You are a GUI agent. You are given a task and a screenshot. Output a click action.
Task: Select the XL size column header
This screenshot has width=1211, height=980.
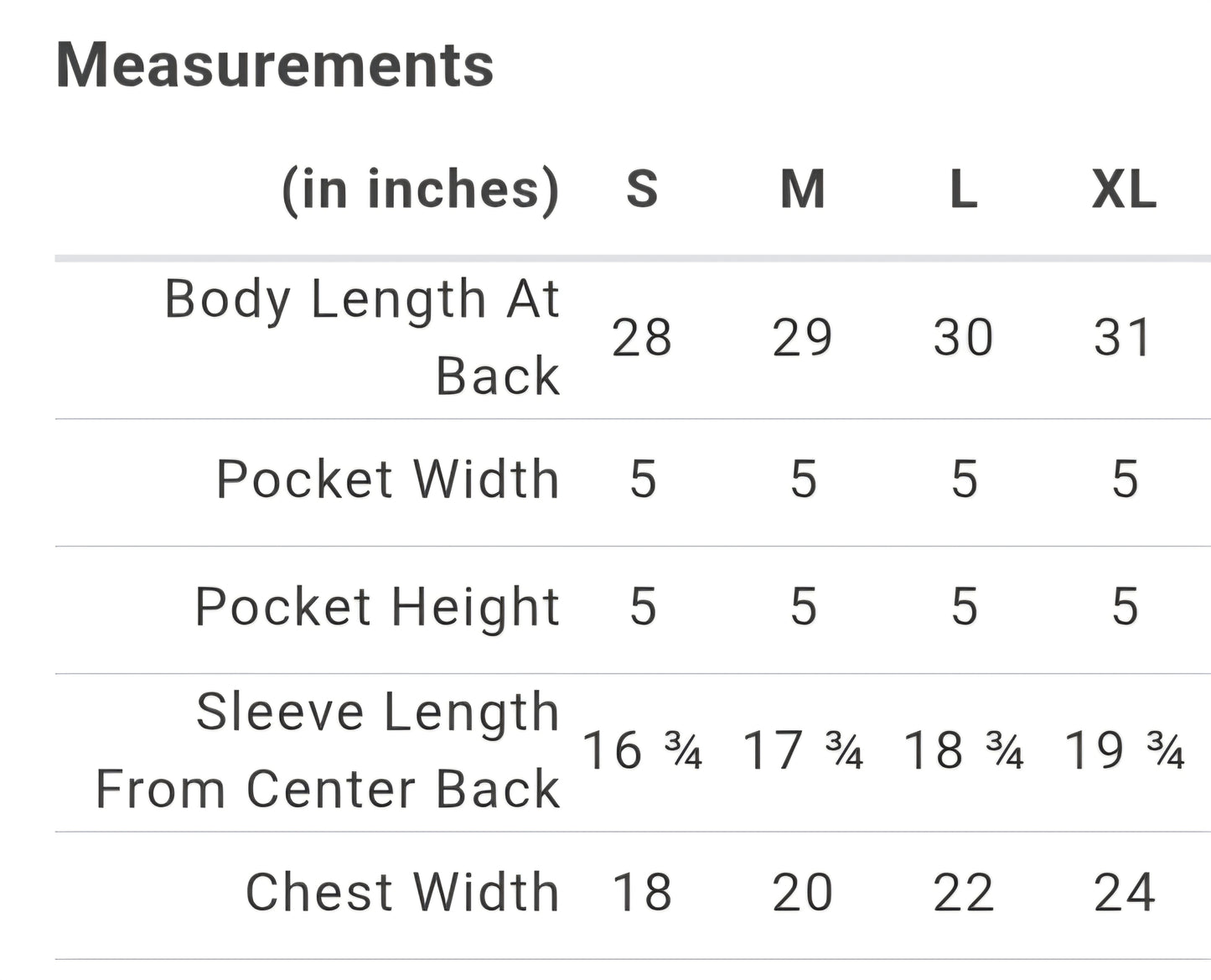[x=1125, y=189]
